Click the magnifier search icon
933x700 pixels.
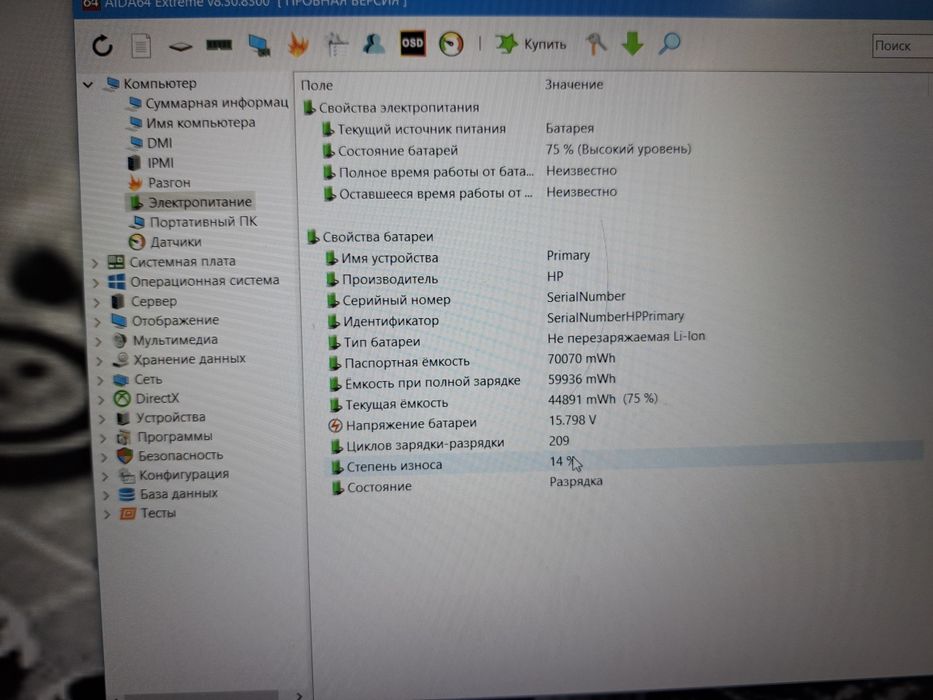point(669,43)
